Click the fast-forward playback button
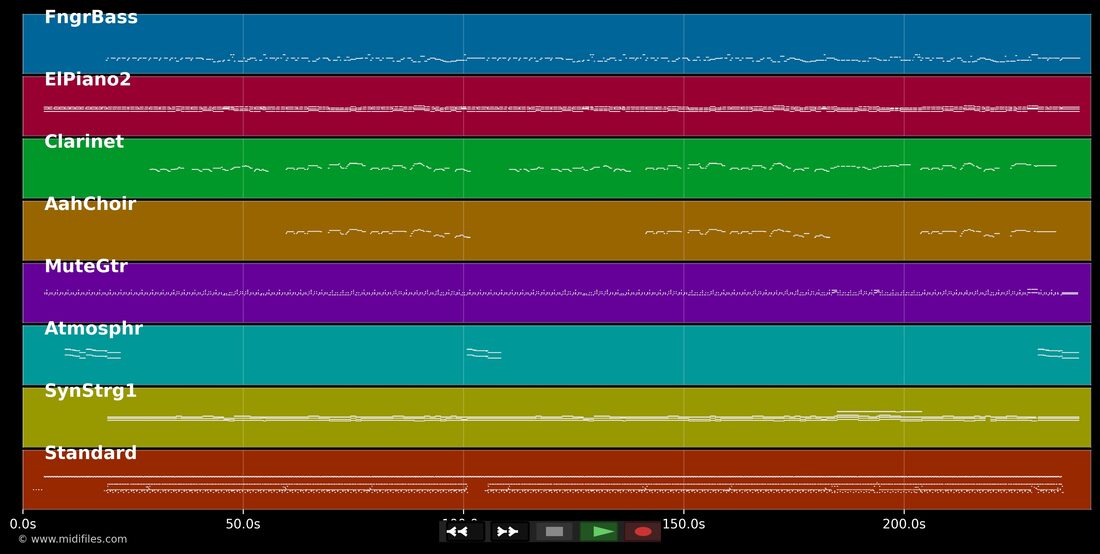This screenshot has height=554, width=1100. pos(509,532)
